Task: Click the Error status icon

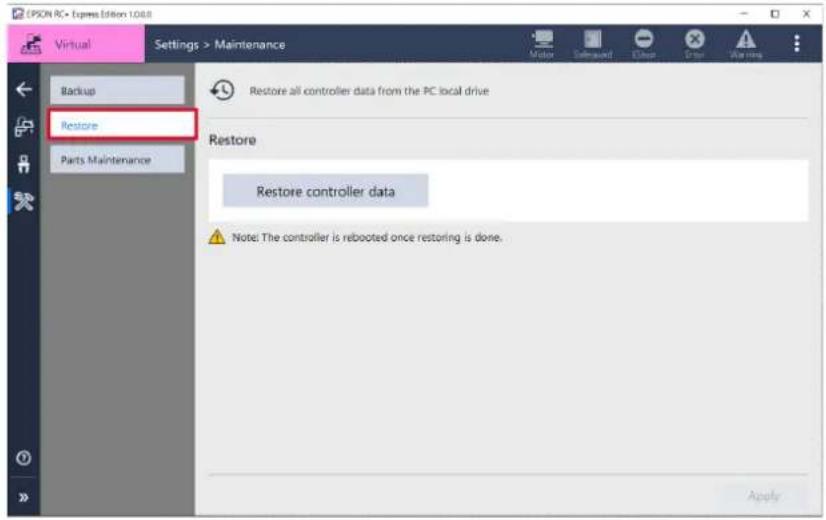Action: (695, 44)
